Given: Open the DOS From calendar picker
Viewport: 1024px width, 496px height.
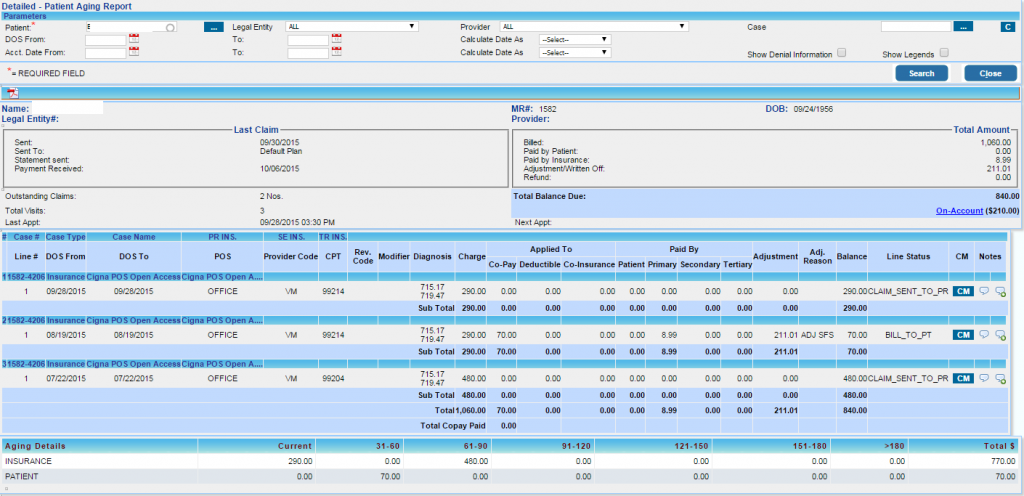Looking at the screenshot, I should pyautogui.click(x=133, y=40).
